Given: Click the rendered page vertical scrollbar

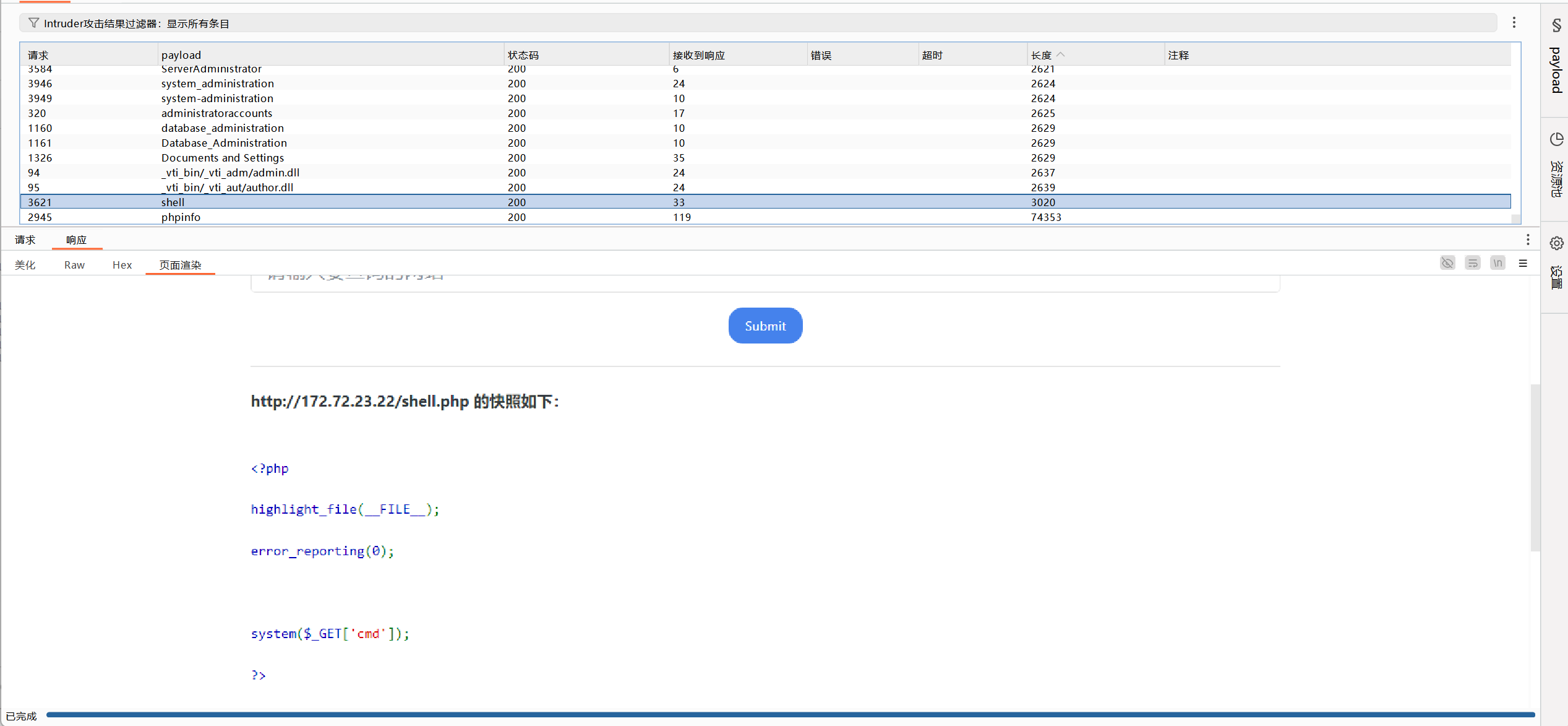Looking at the screenshot, I should point(1535,467).
